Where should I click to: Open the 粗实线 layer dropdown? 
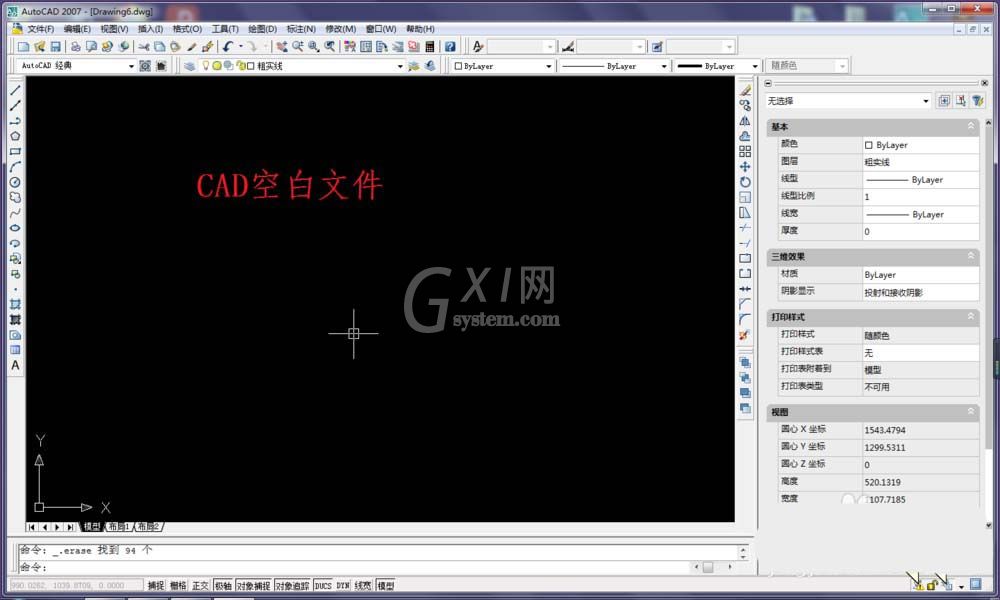coord(401,66)
